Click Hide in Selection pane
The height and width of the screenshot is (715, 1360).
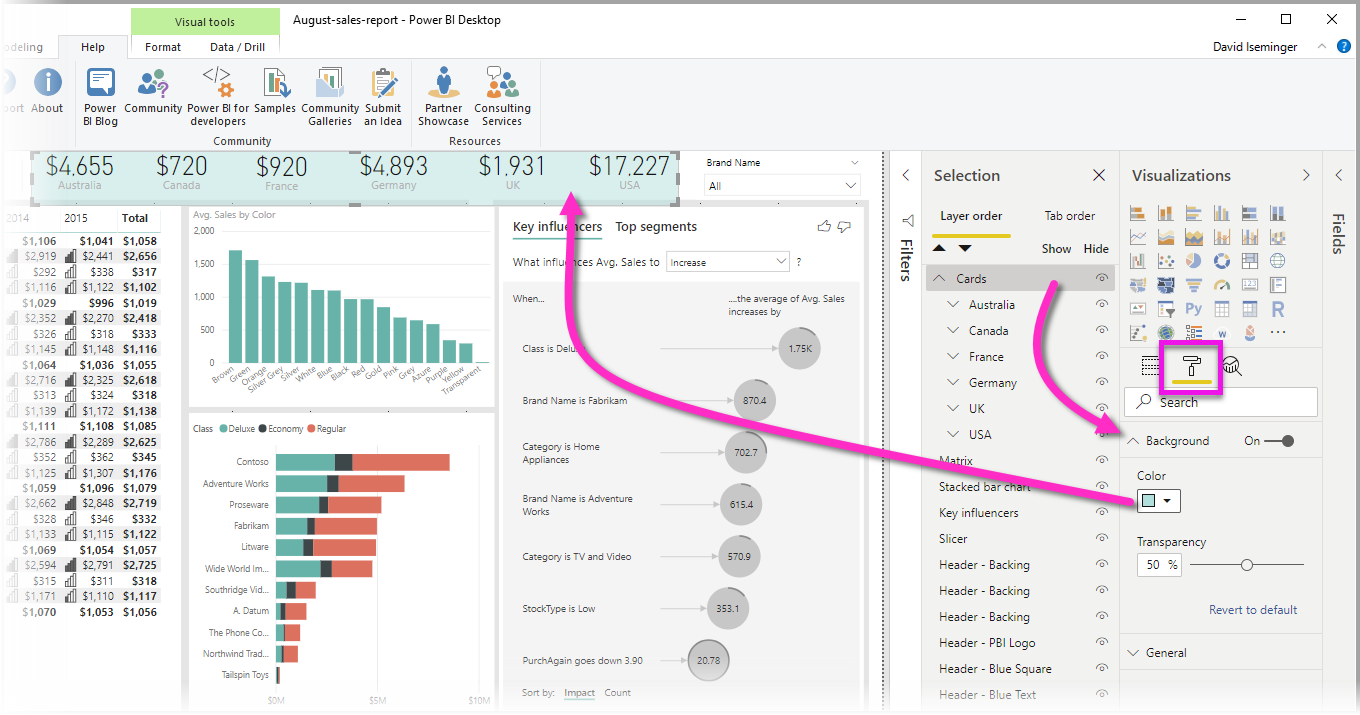click(x=1096, y=249)
